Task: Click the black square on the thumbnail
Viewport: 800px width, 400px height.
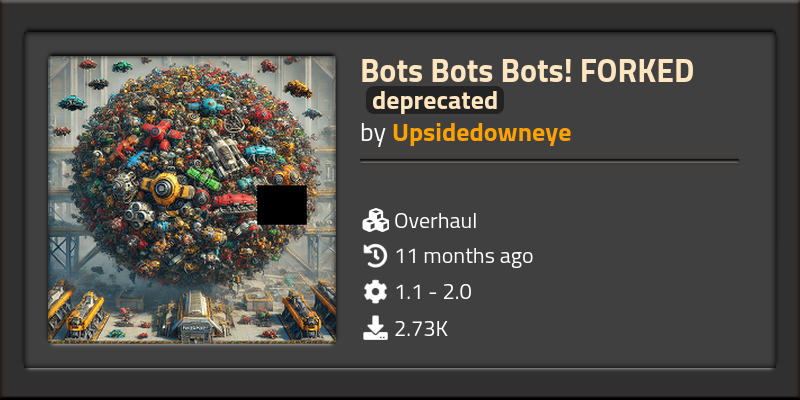Action: tap(282, 205)
